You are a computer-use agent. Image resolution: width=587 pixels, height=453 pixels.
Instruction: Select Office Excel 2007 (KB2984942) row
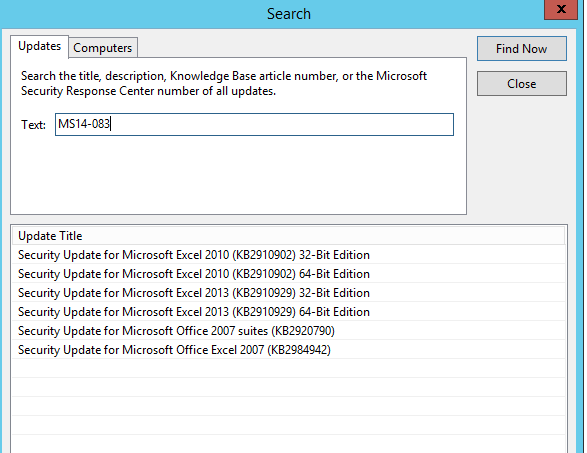pos(288,350)
